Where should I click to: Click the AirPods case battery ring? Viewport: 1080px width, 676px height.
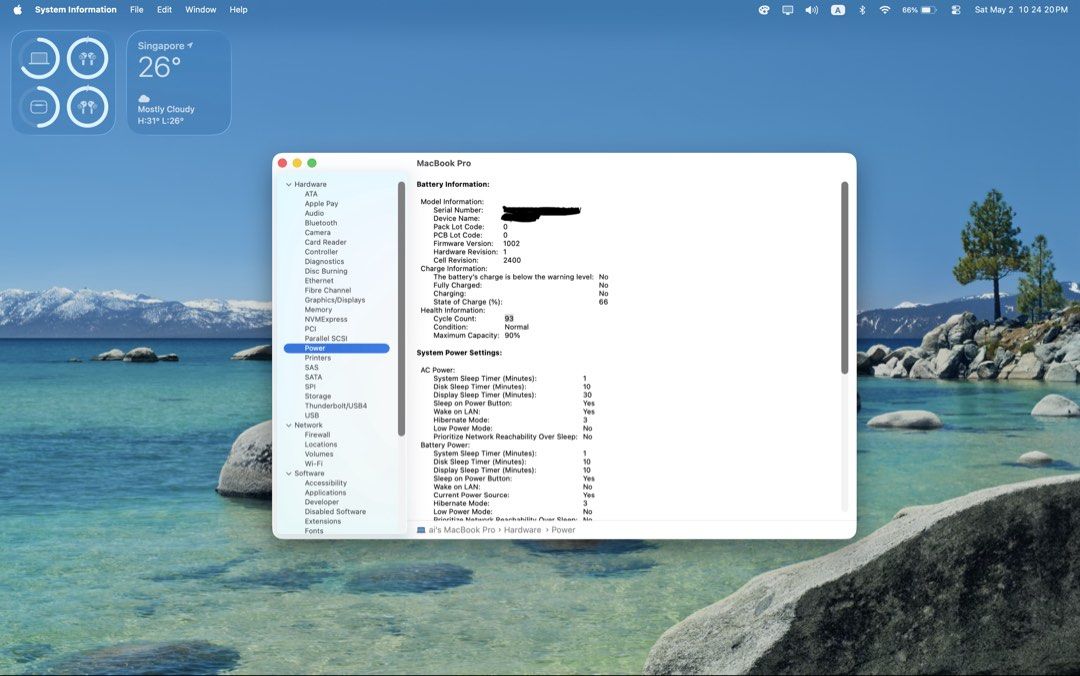click(39, 107)
